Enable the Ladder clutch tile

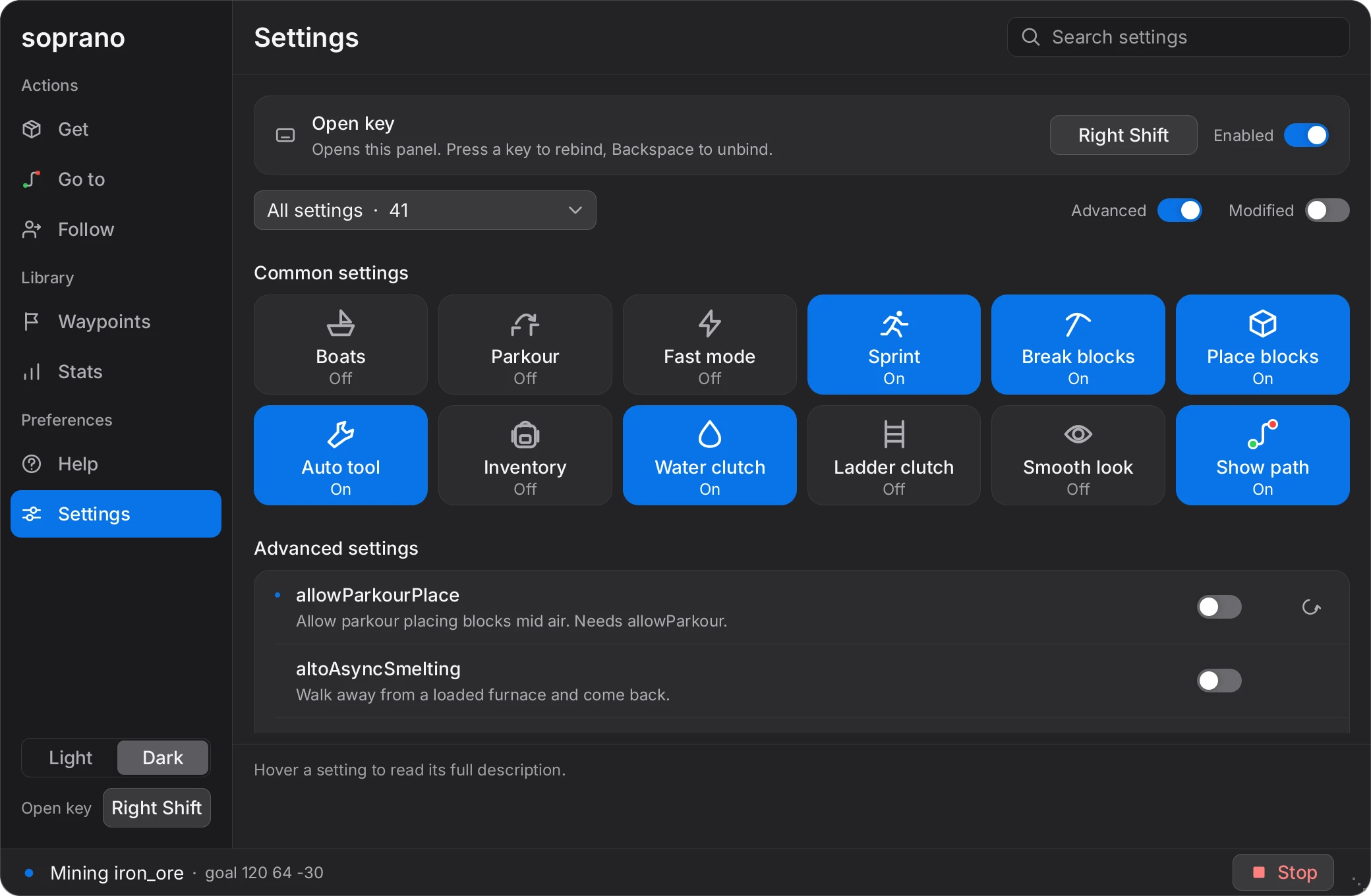coord(894,455)
